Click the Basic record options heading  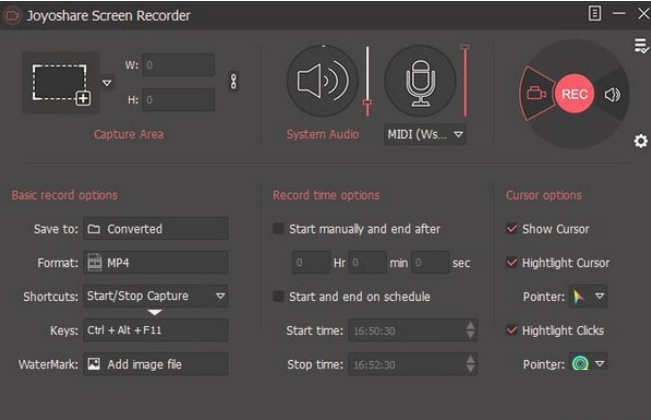click(65, 195)
